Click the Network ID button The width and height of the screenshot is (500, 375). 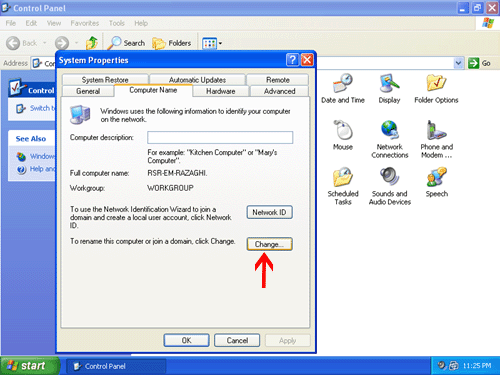pos(269,212)
